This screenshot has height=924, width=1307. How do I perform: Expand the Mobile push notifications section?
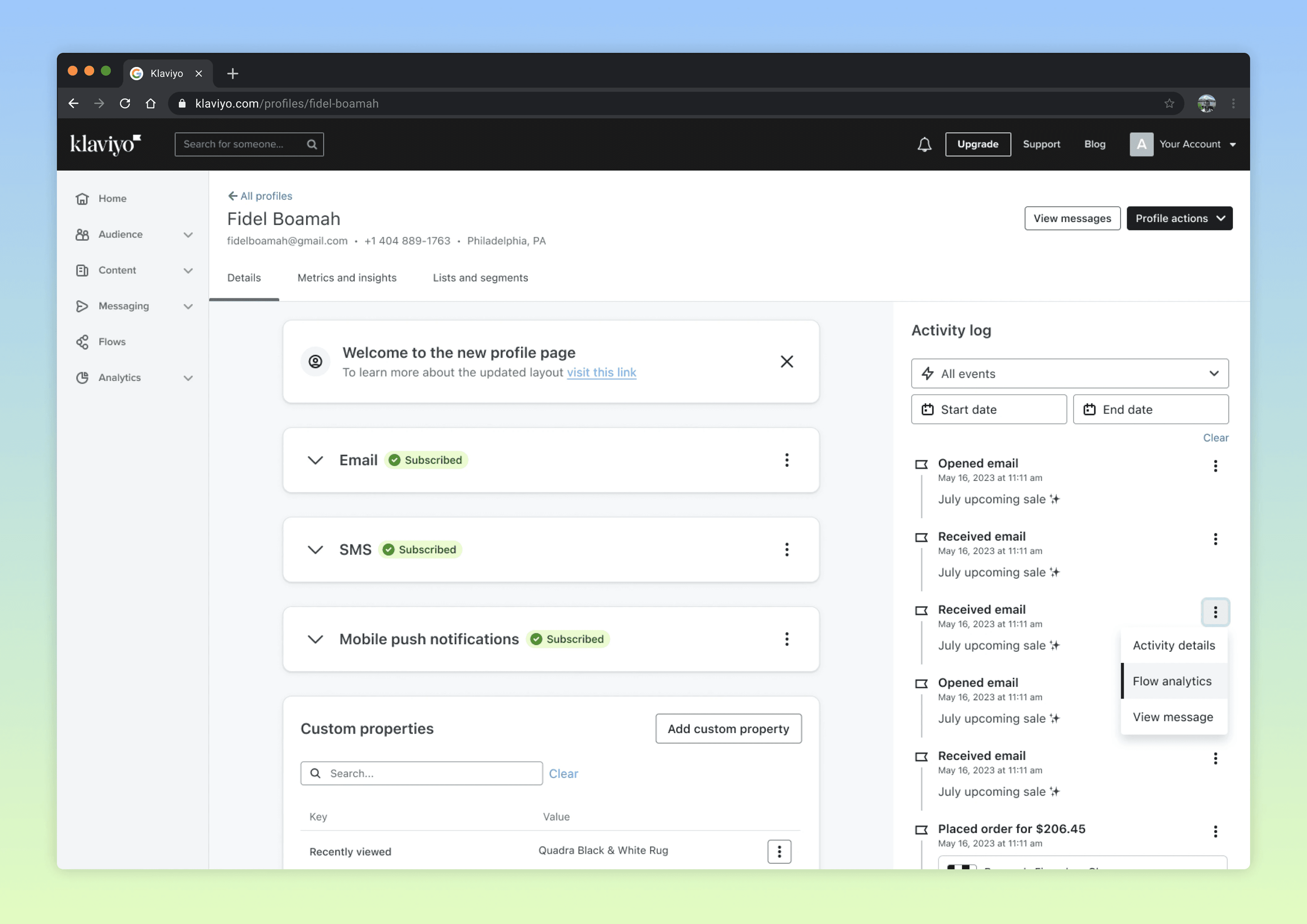tap(315, 639)
